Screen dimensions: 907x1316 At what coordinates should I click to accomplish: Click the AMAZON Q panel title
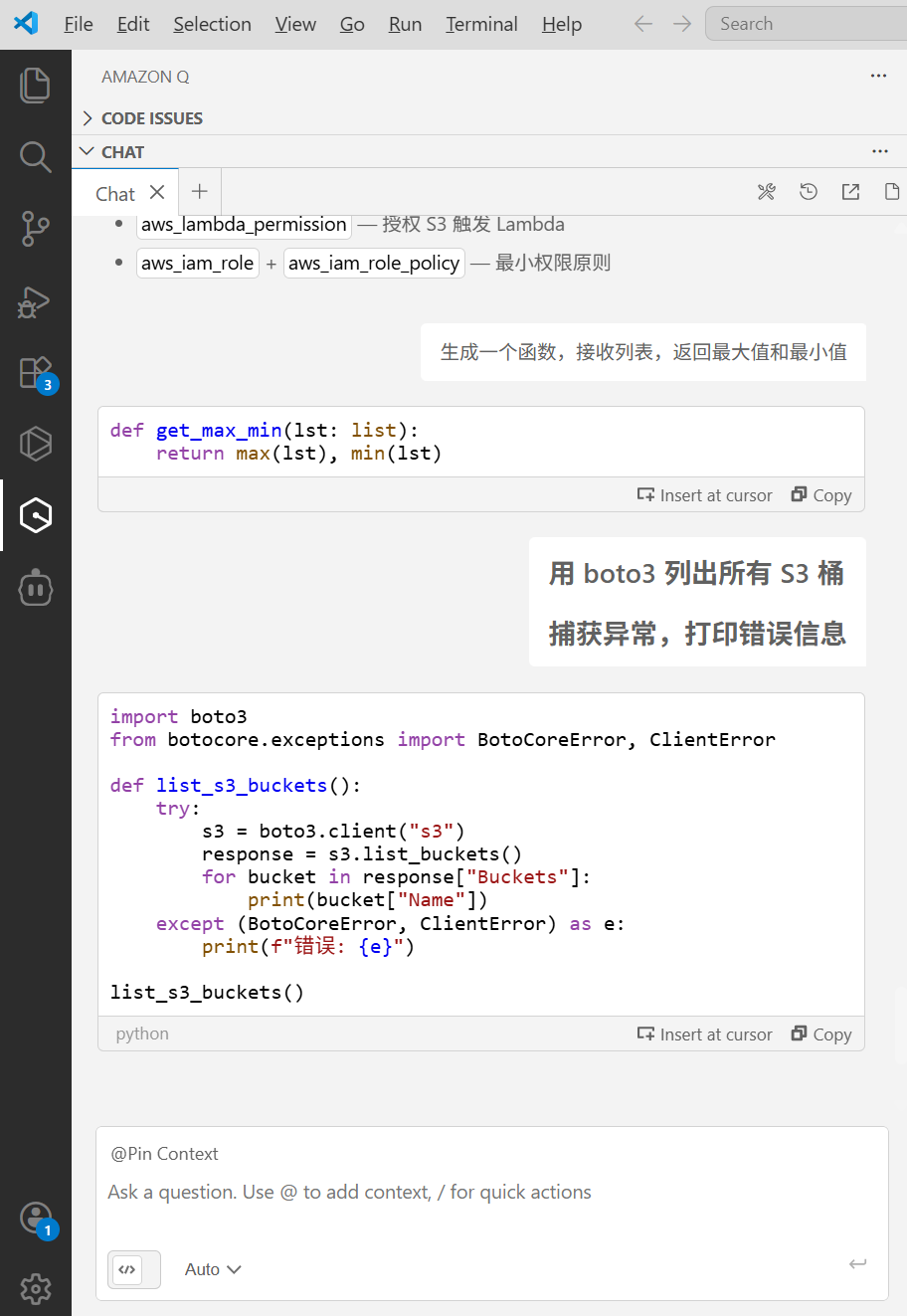[x=145, y=77]
